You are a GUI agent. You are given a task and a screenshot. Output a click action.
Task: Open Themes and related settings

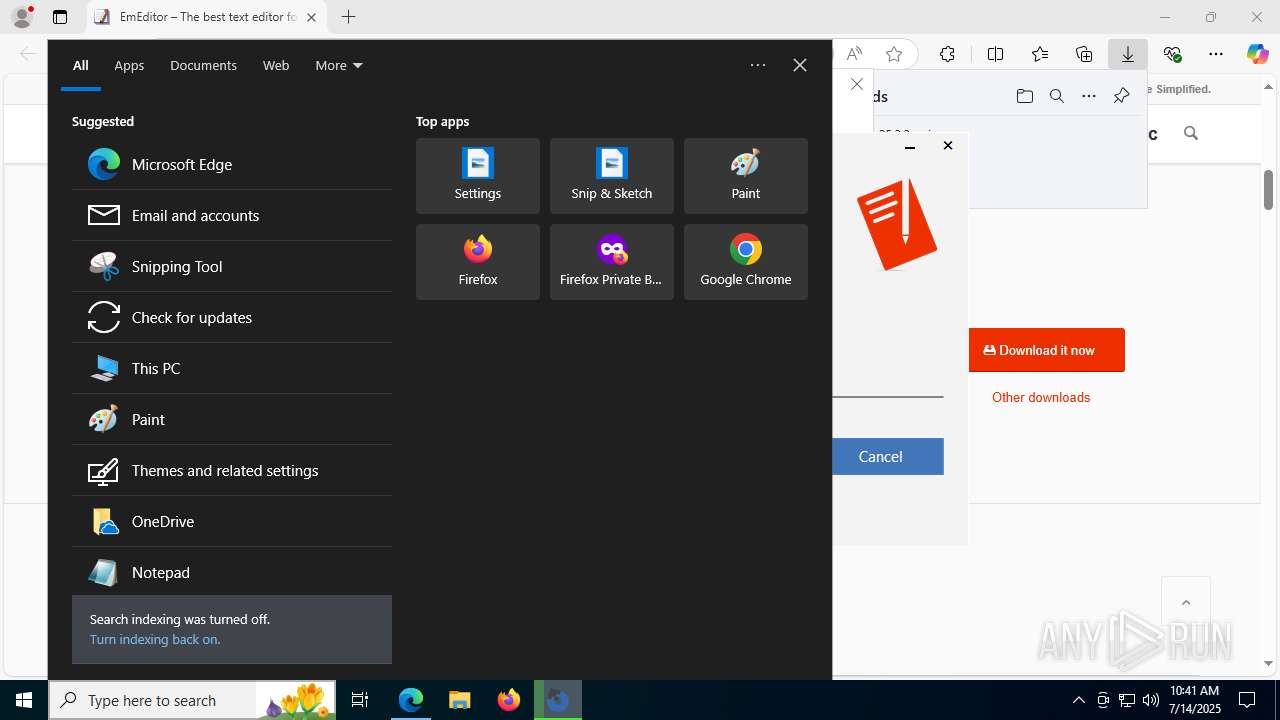pos(231,470)
